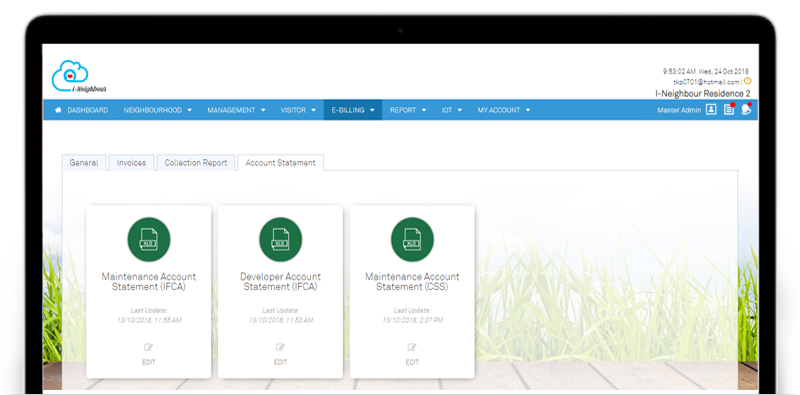Open the Report dropdown menu
This screenshot has width=800, height=395.
pyautogui.click(x=408, y=110)
